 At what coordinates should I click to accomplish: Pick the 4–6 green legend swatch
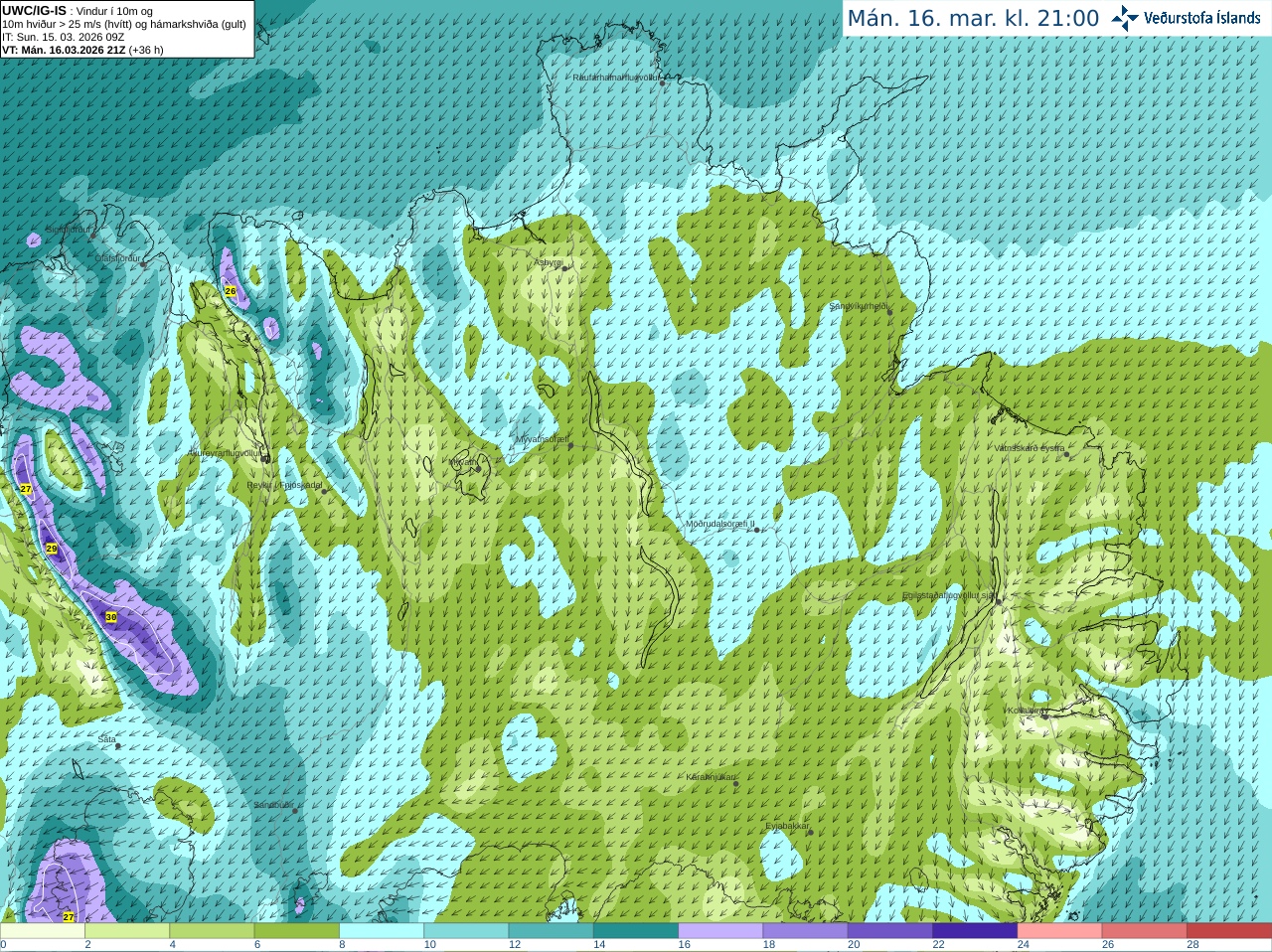coord(212,931)
